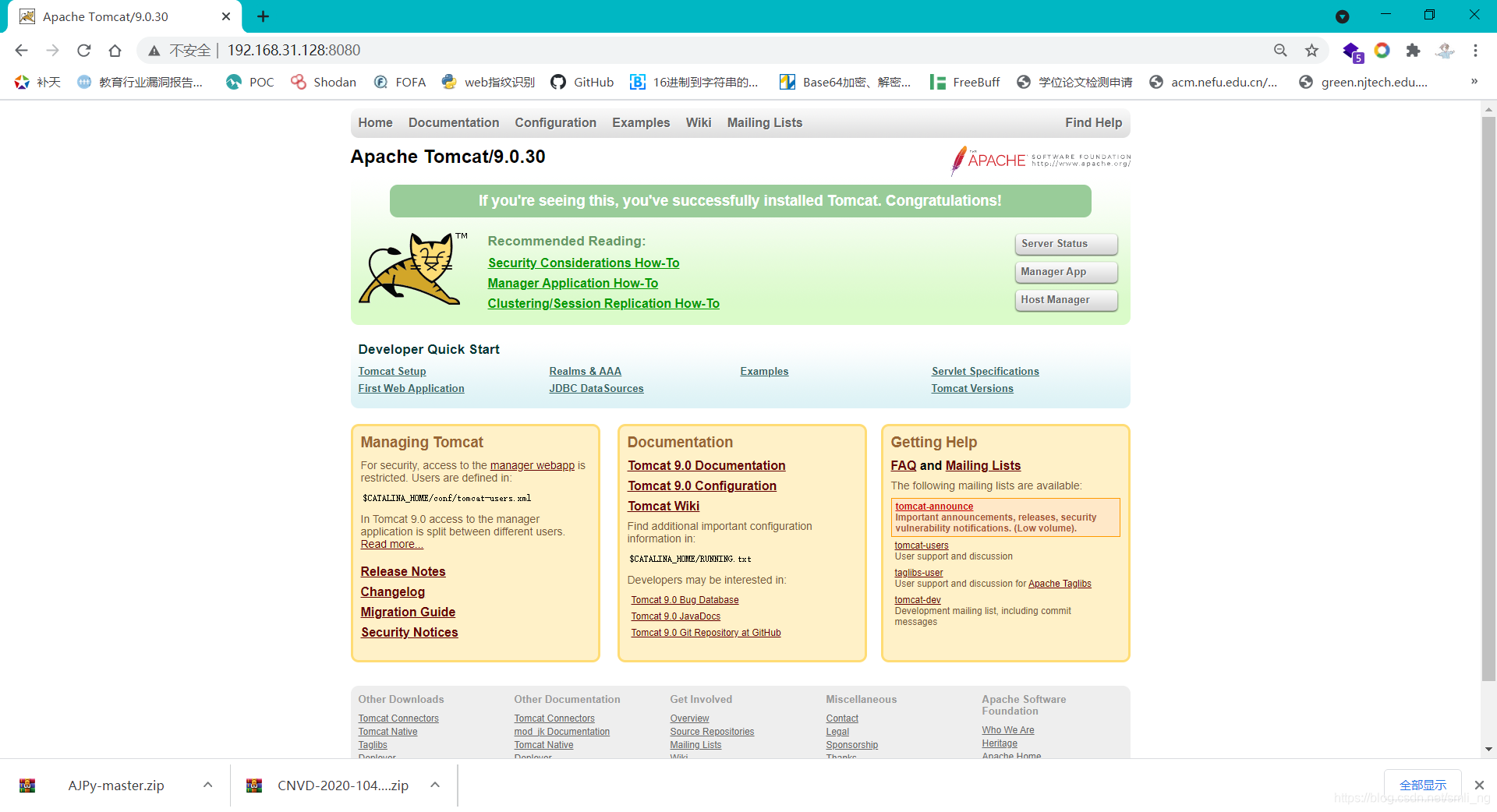Expand the CNVD-2020-104 zip download options
Image resolution: width=1497 pixels, height=812 pixels.
(x=435, y=785)
